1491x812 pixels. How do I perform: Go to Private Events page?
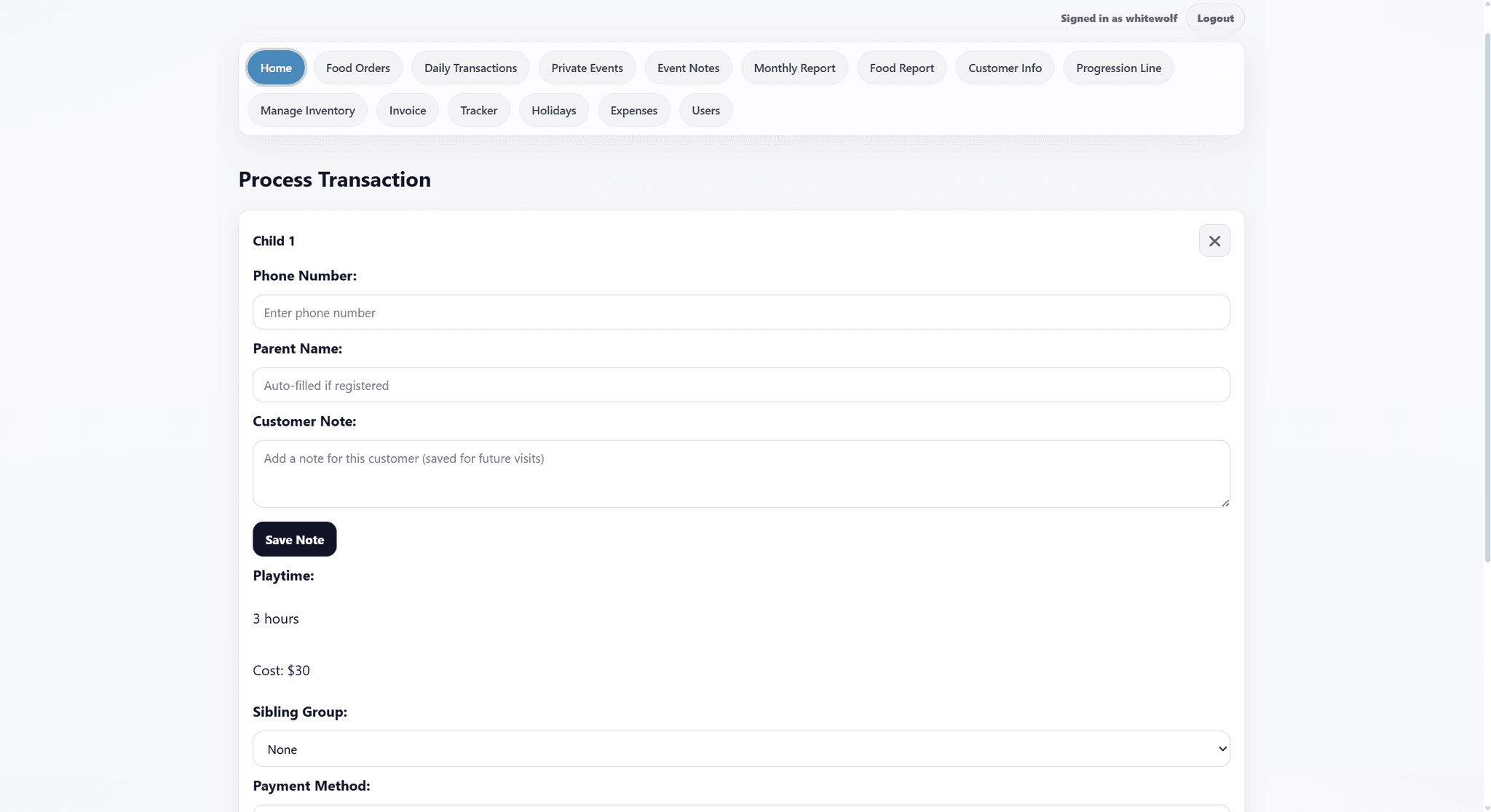587,68
